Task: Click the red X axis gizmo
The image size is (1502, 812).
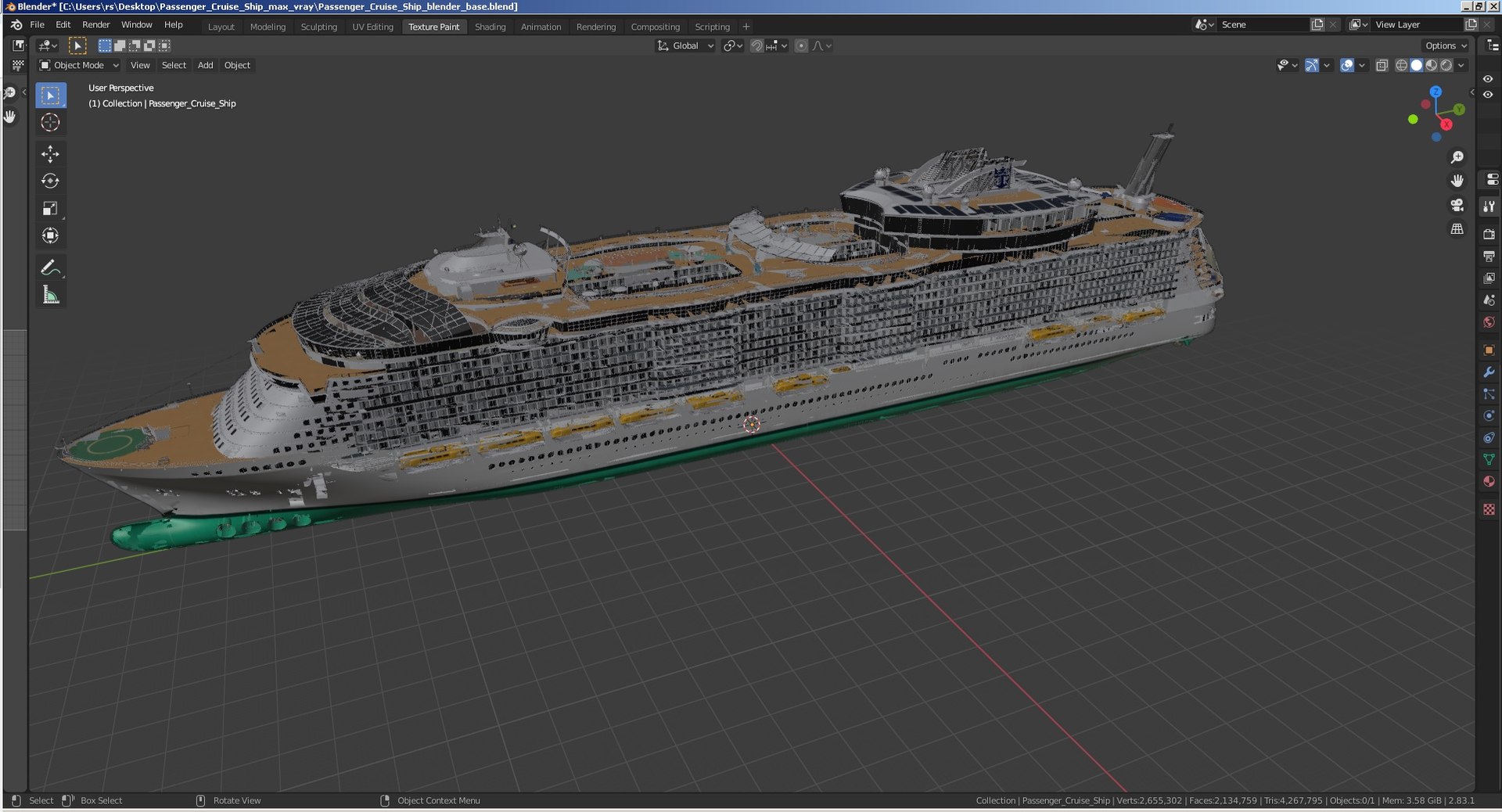Action: (1446, 124)
